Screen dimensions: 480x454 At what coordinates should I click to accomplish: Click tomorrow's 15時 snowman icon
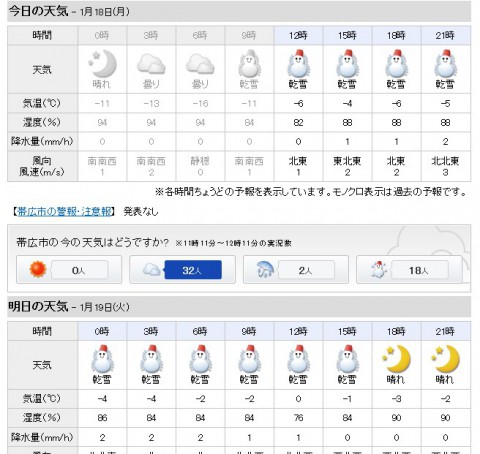click(x=347, y=359)
